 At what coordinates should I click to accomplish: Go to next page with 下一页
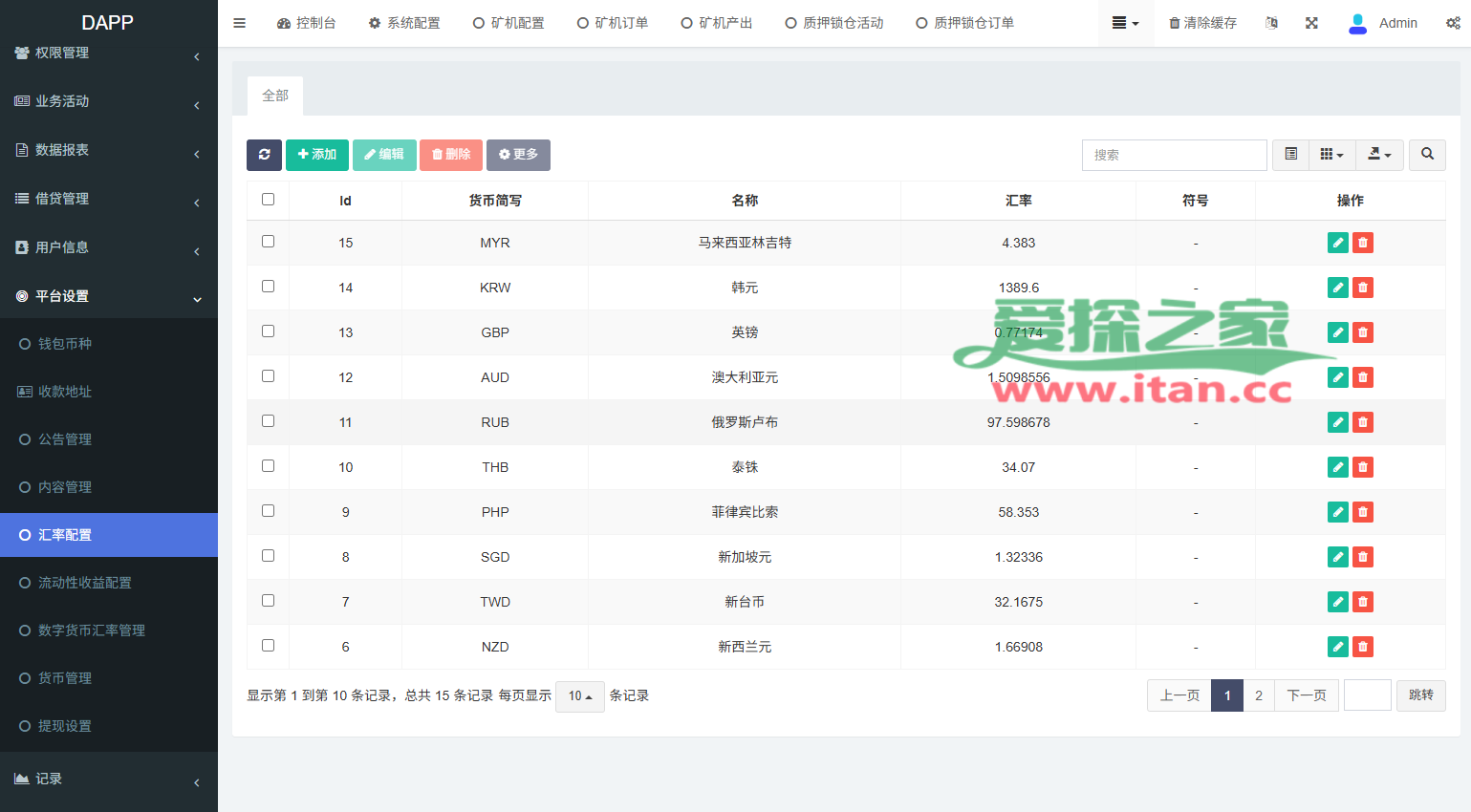point(1306,695)
